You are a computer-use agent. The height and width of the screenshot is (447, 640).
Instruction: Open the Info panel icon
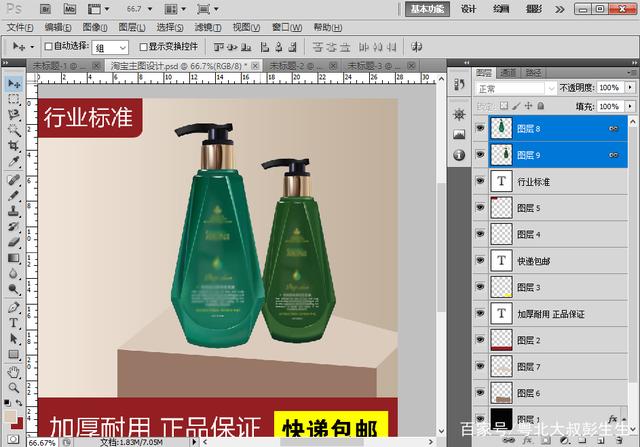click(459, 155)
